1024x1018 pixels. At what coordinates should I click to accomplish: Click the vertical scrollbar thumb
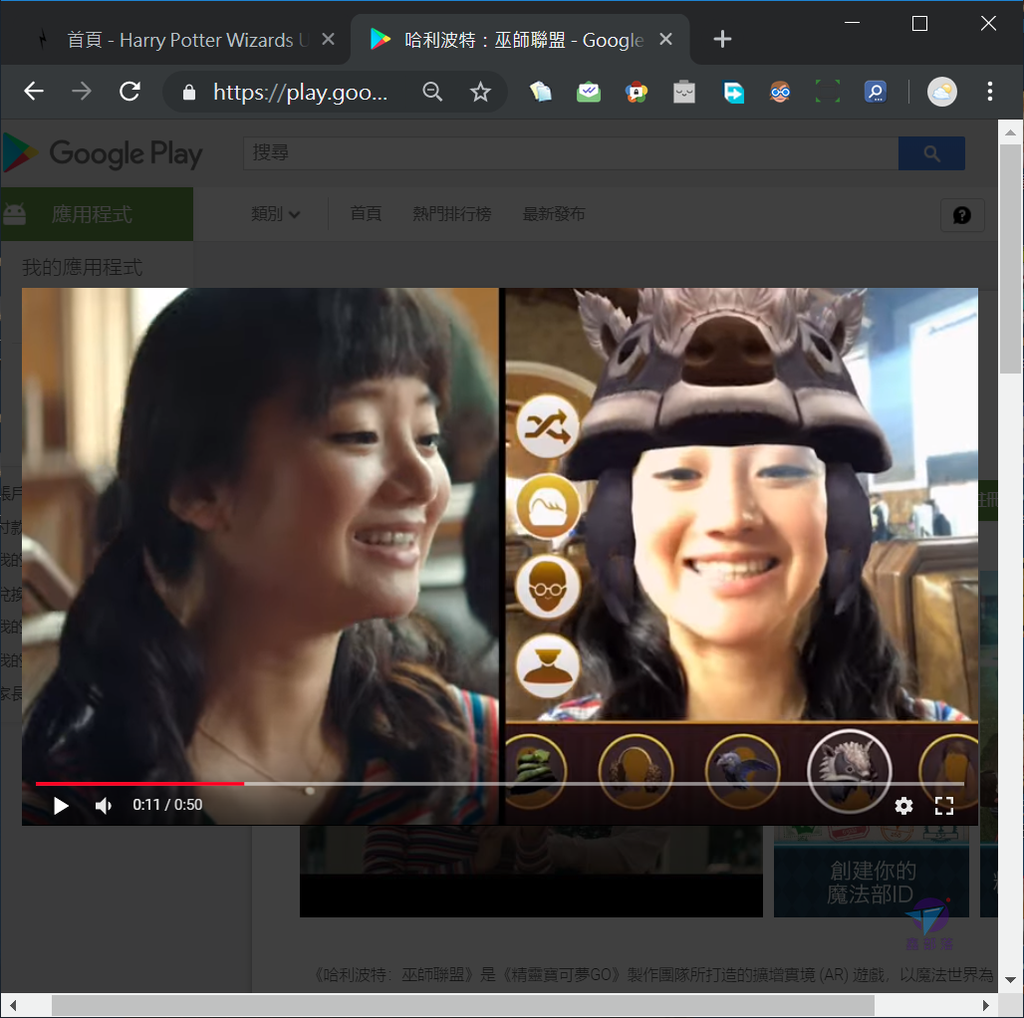pyautogui.click(x=1010, y=259)
